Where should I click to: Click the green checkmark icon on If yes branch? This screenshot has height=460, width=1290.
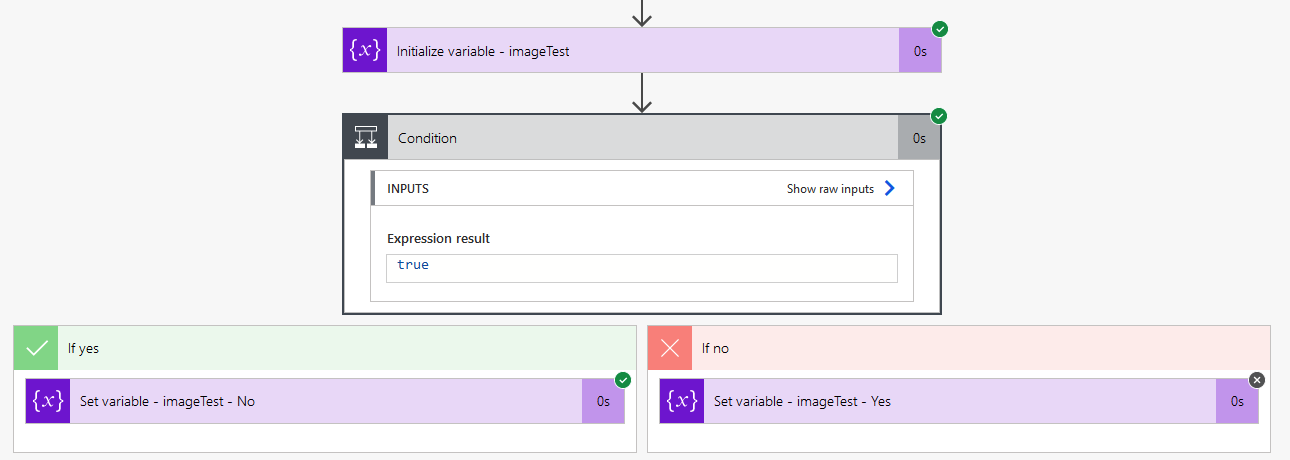[x=36, y=348]
